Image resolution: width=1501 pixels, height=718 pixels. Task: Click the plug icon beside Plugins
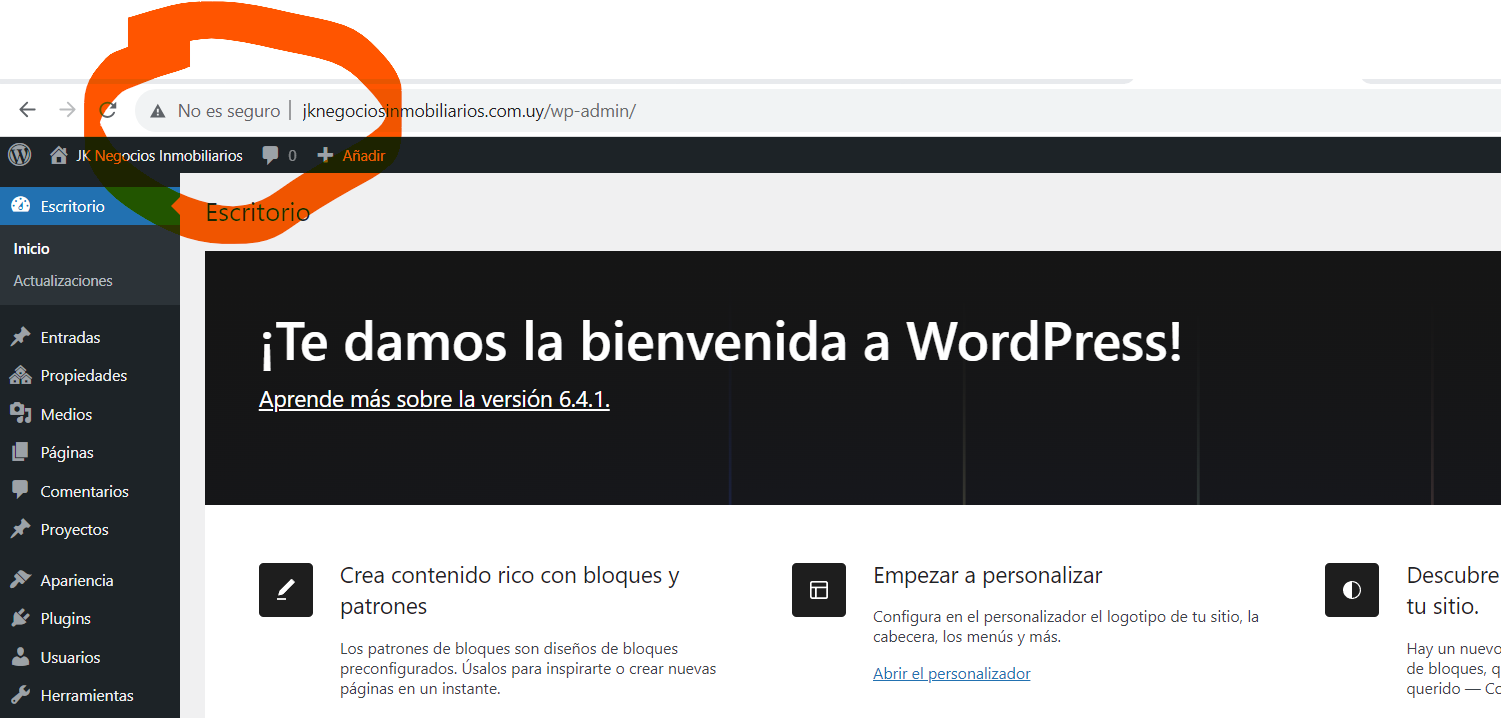[20, 618]
